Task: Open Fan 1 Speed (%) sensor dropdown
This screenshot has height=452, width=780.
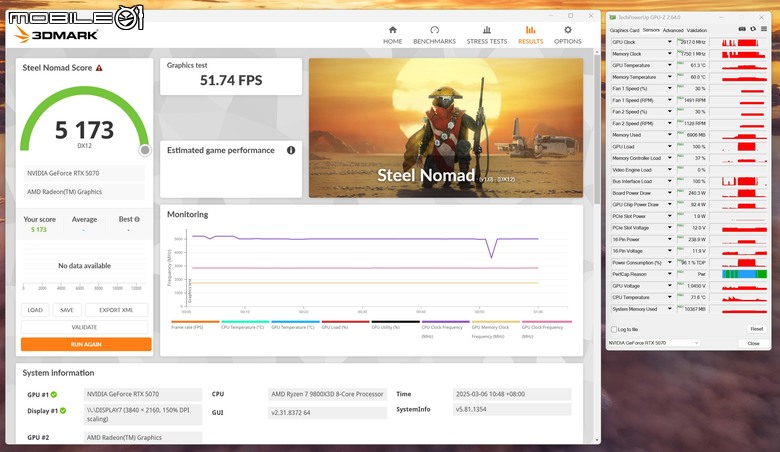Action: click(x=670, y=89)
